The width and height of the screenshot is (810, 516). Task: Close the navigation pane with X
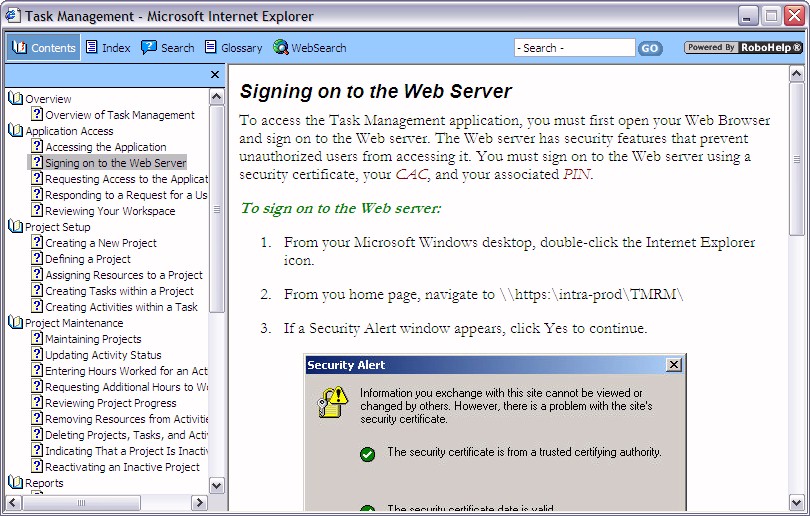click(215, 75)
